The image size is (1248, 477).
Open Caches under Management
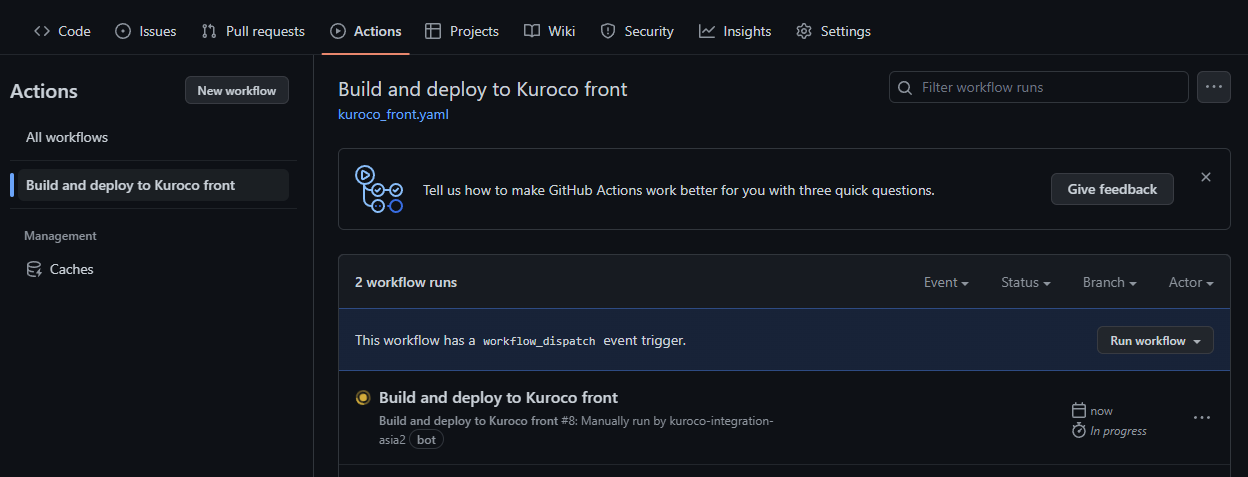click(x=71, y=269)
